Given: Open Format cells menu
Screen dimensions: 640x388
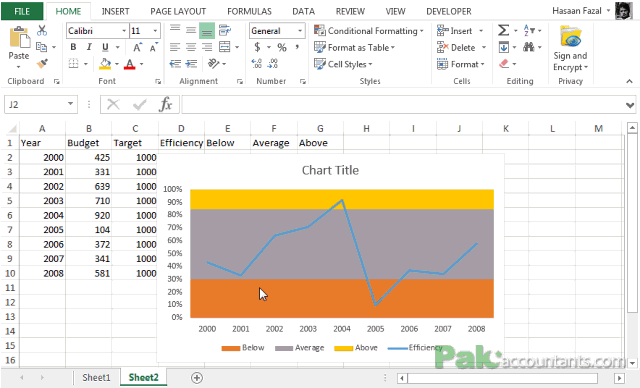Looking at the screenshot, I should 460,64.
